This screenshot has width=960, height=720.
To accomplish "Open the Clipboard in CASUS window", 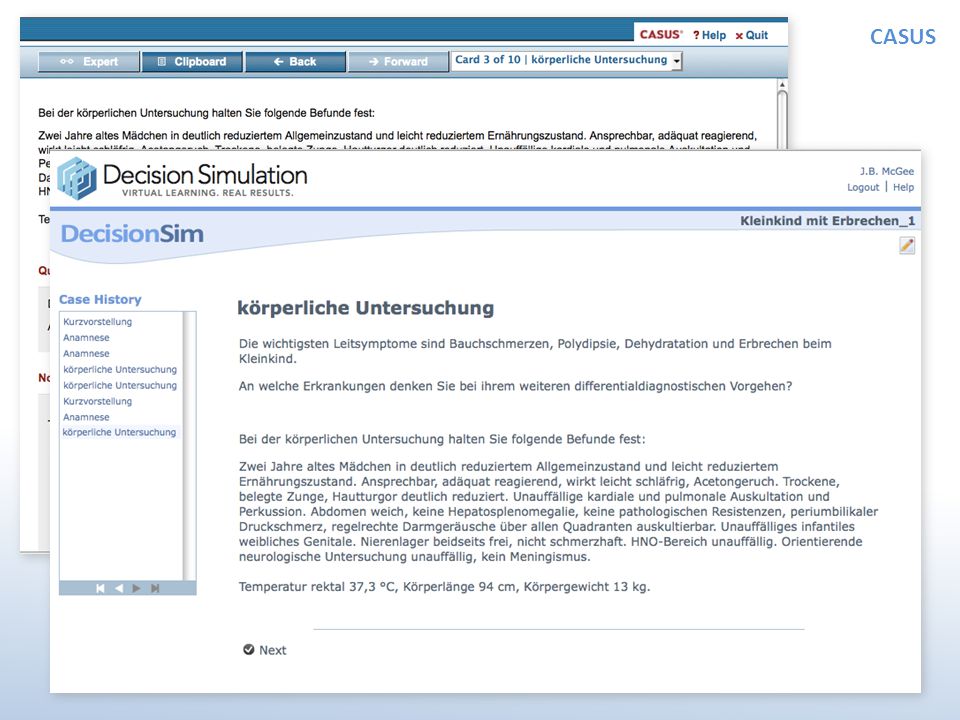I will pos(192,62).
